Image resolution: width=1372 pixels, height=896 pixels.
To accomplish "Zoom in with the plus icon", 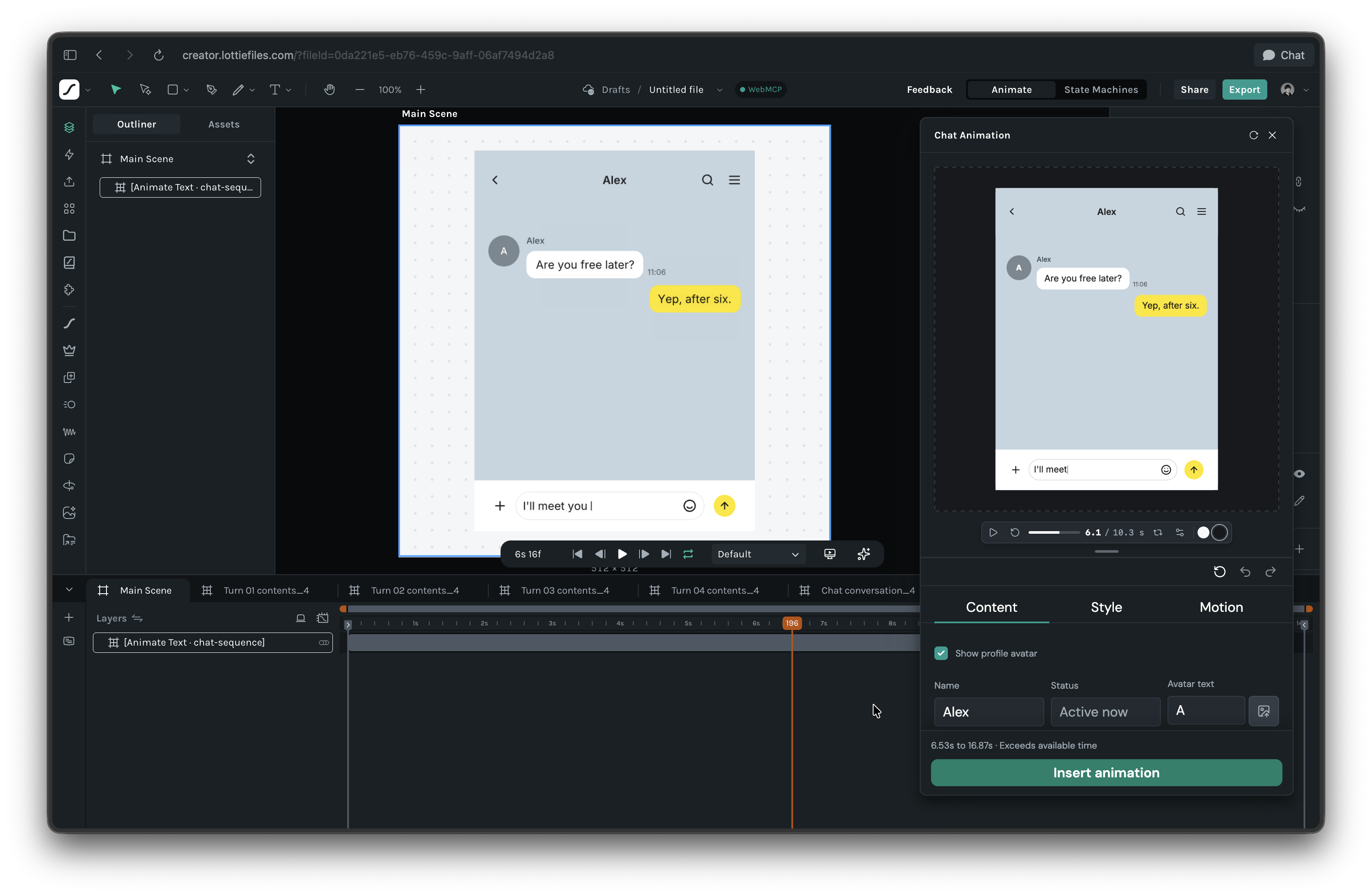I will pos(421,90).
